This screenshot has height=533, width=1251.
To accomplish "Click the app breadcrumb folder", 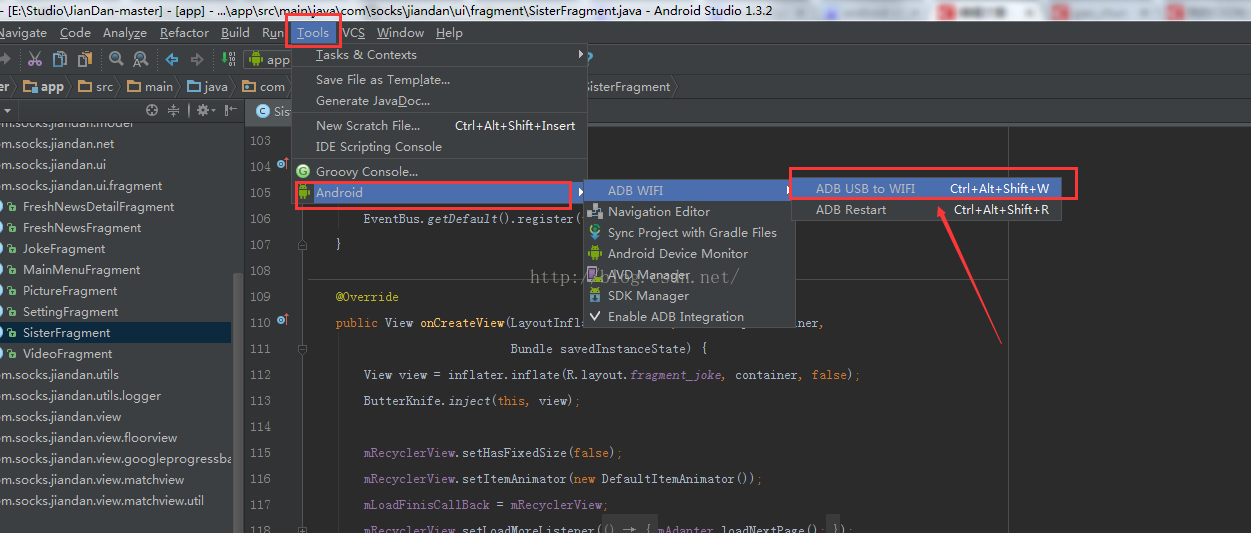I will (43, 87).
